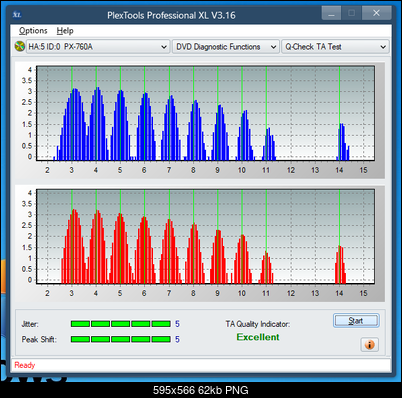402x398 pixels.
Task: Click the orange info icon button
Action: click(x=369, y=344)
